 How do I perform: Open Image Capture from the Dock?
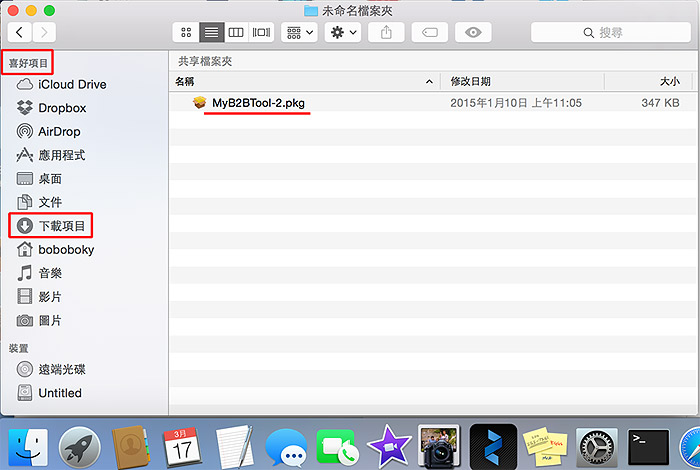coord(439,447)
